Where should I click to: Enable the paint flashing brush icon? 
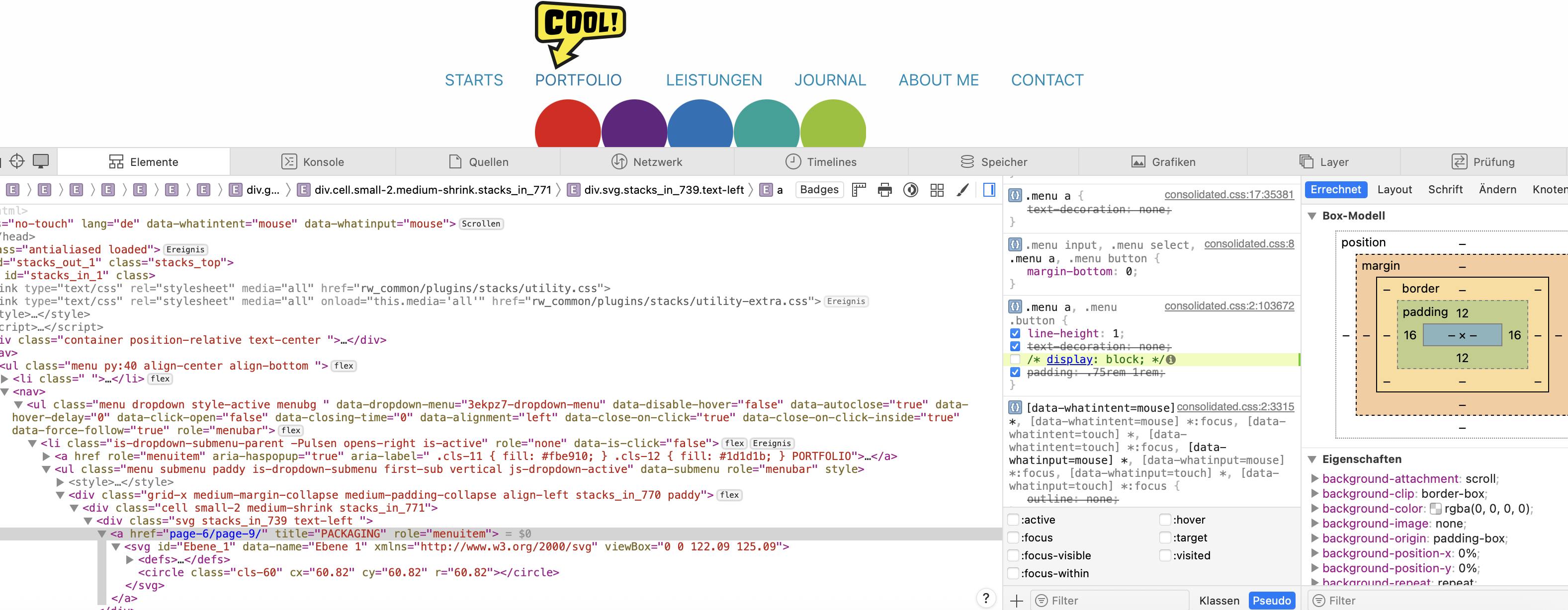(x=962, y=190)
